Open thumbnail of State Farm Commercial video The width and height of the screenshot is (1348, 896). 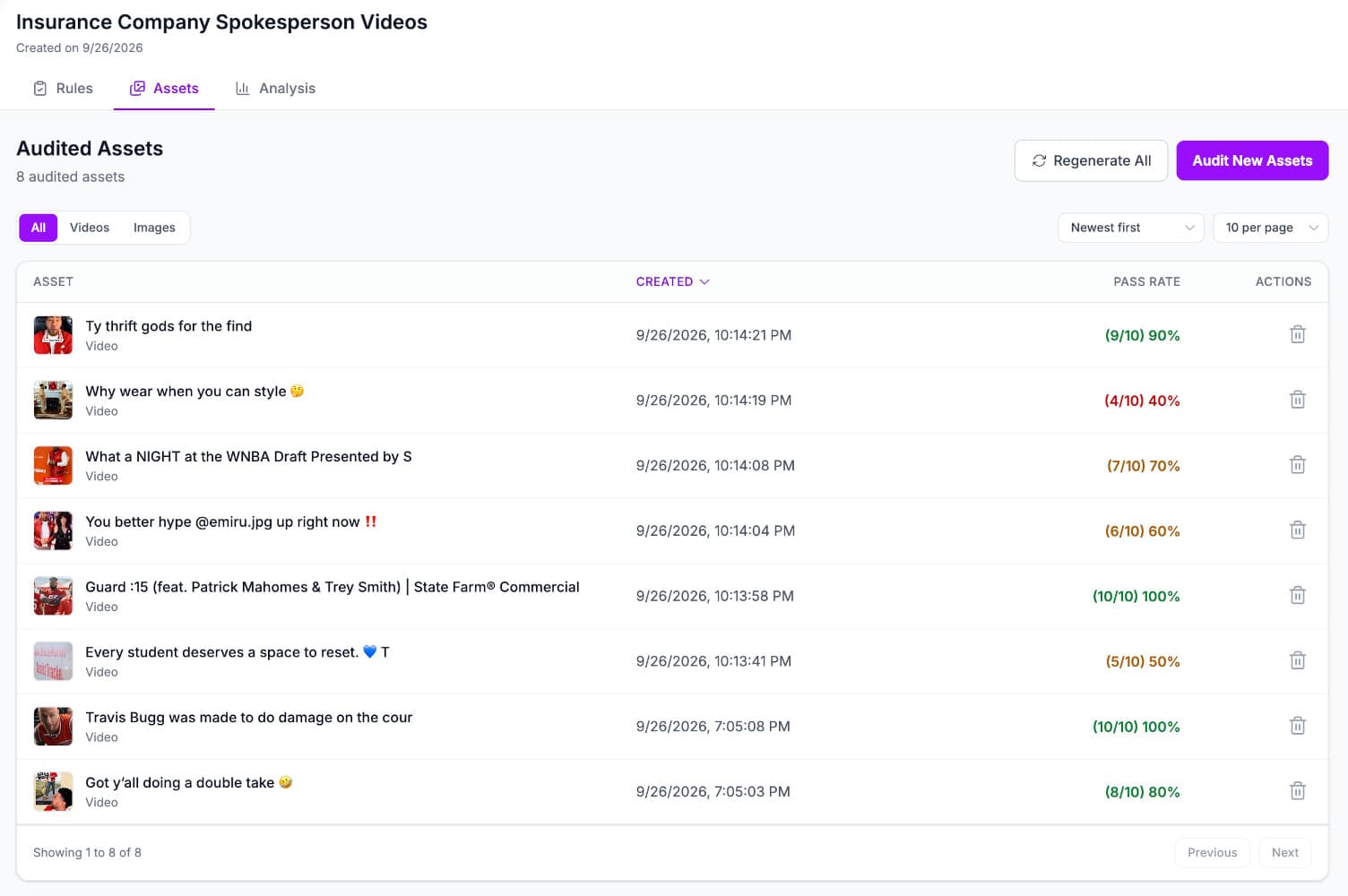53,596
